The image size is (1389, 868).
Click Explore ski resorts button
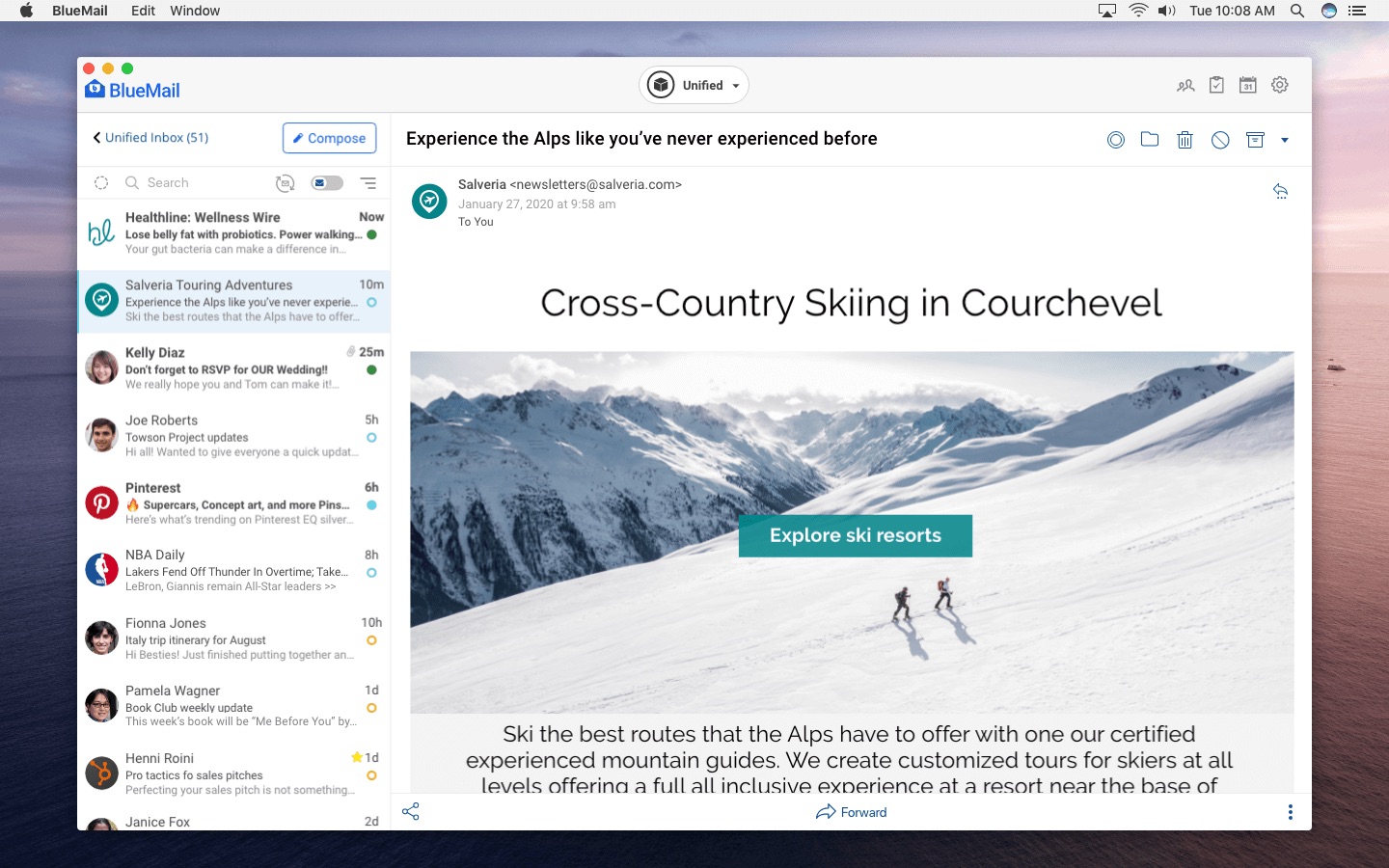(x=856, y=535)
